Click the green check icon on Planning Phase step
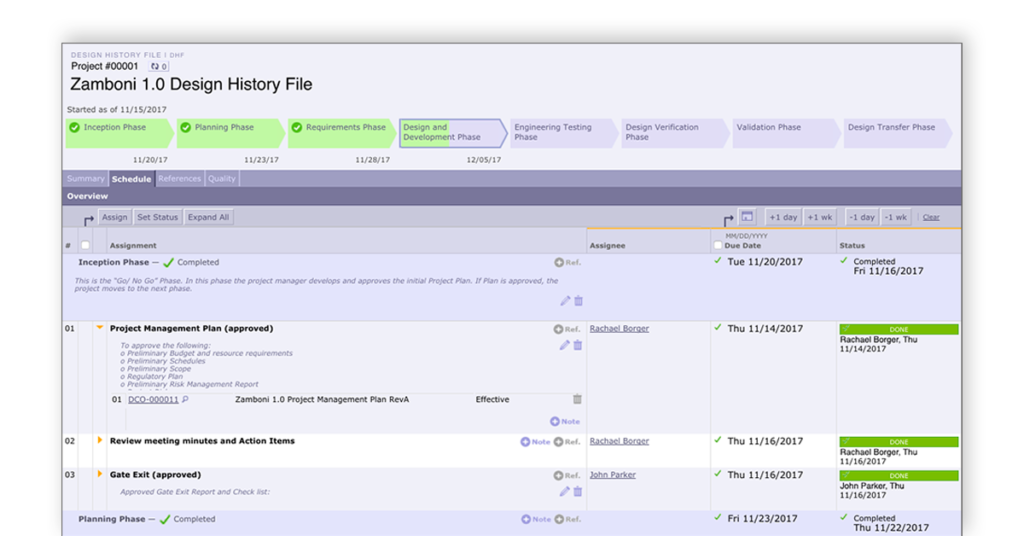The width and height of the screenshot is (1024, 536). point(185,127)
